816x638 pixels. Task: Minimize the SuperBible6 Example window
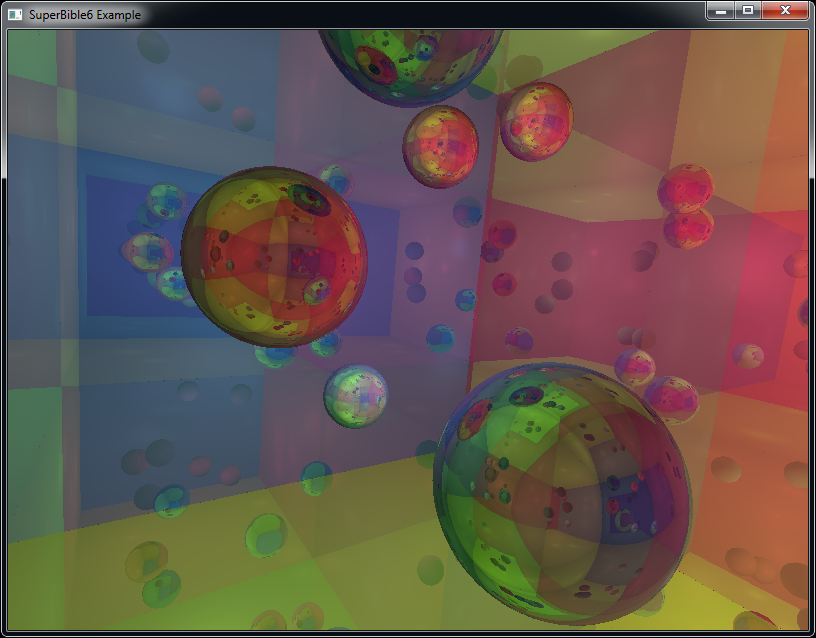tap(721, 11)
